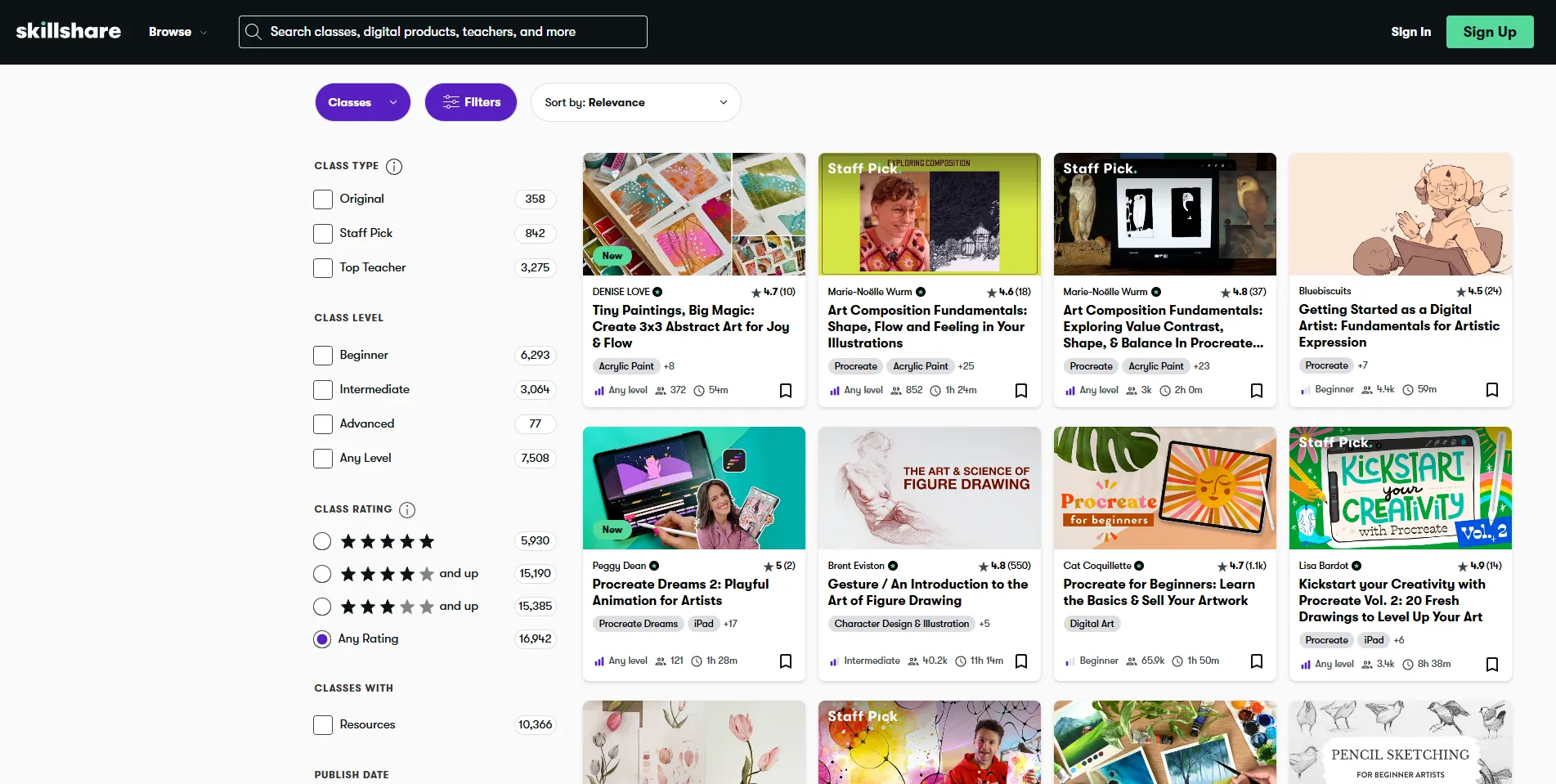Bookmark the Gesture figure drawing class
Viewport: 1556px width, 784px height.
pyautogui.click(x=1021, y=661)
